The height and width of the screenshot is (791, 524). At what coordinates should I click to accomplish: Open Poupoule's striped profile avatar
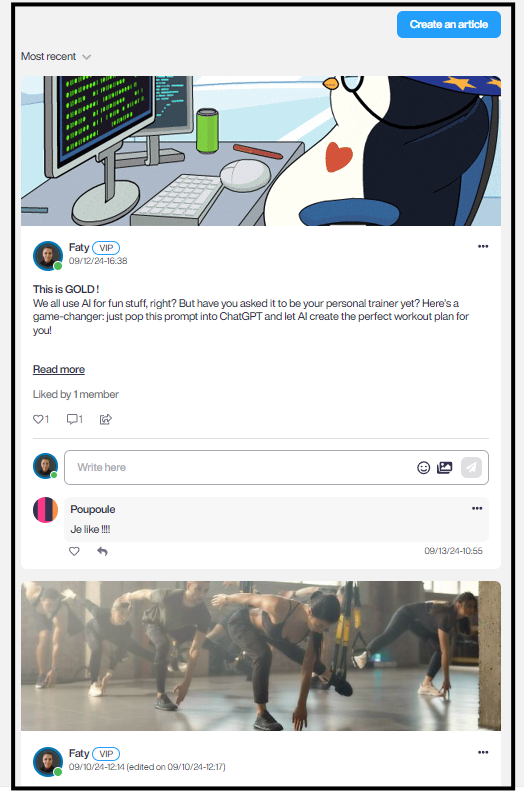46,510
